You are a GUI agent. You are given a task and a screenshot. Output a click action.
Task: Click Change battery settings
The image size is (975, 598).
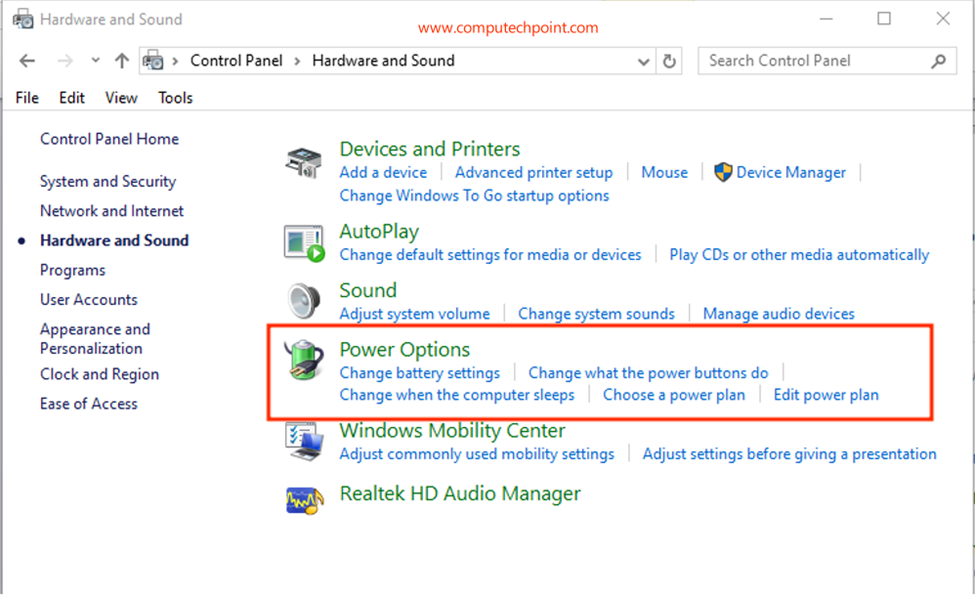pos(419,373)
